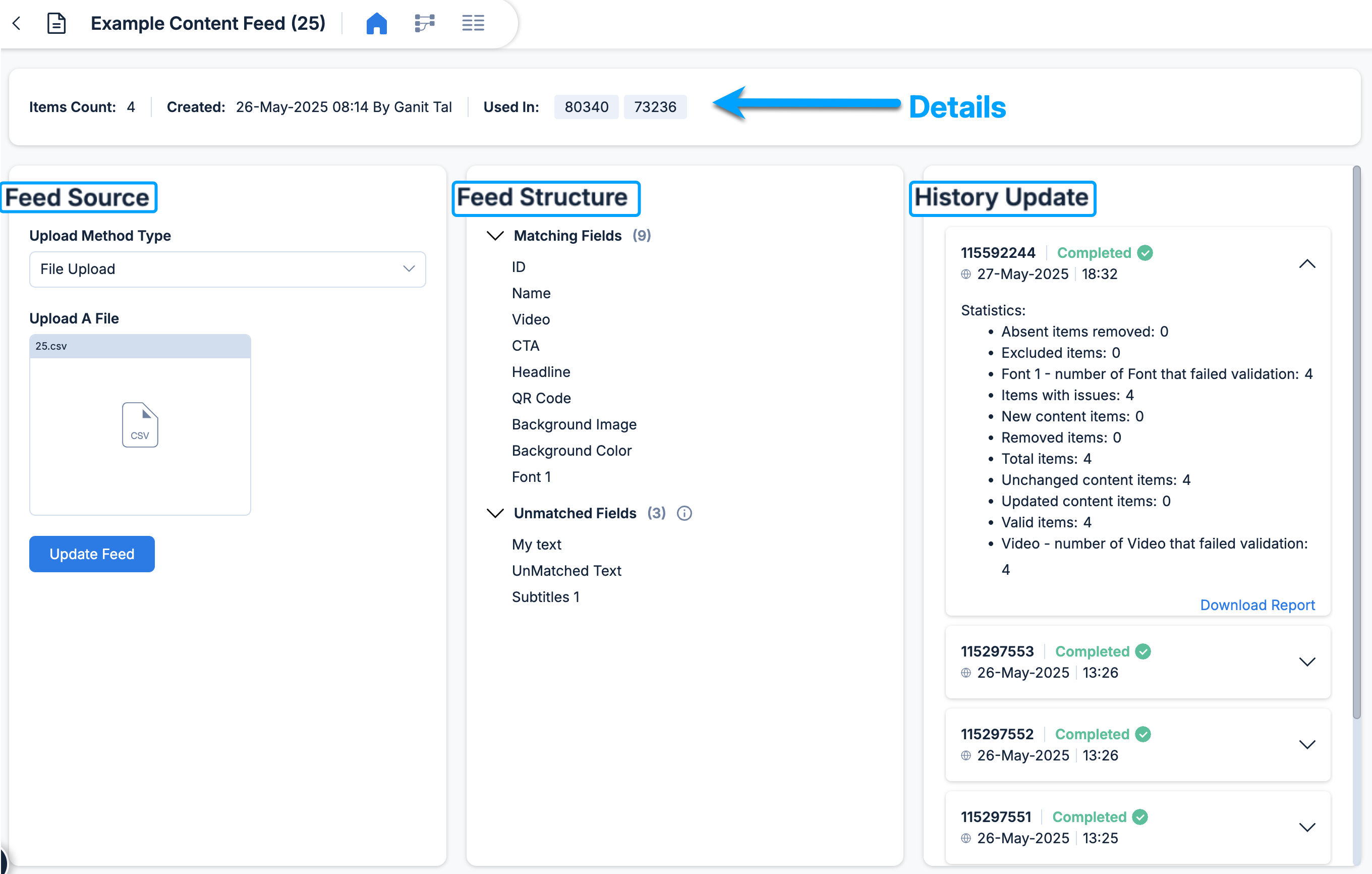1372x874 pixels.
Task: Select the Font 1 matching field
Action: tap(531, 477)
